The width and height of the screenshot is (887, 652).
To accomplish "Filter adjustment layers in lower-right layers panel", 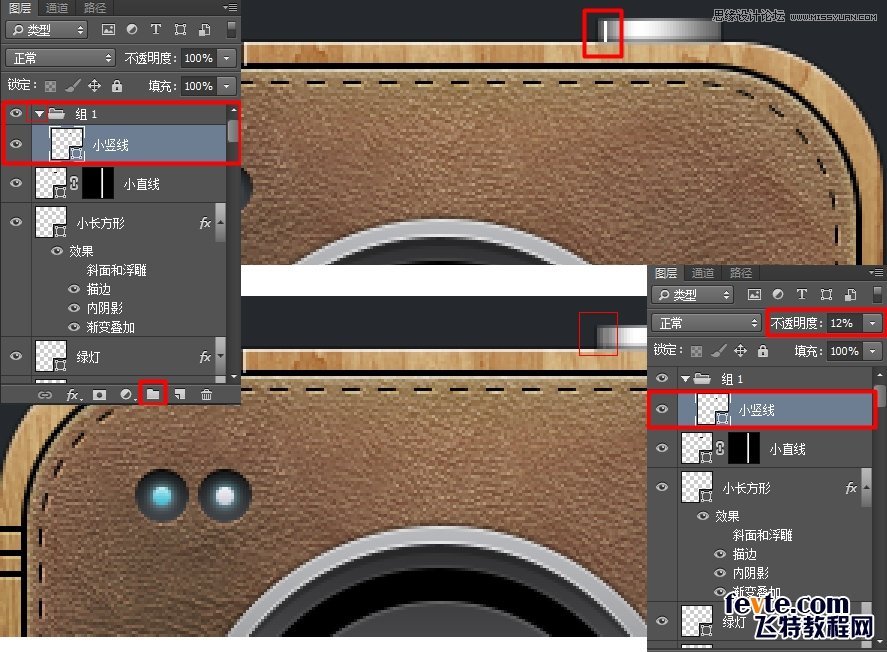I will coord(778,294).
